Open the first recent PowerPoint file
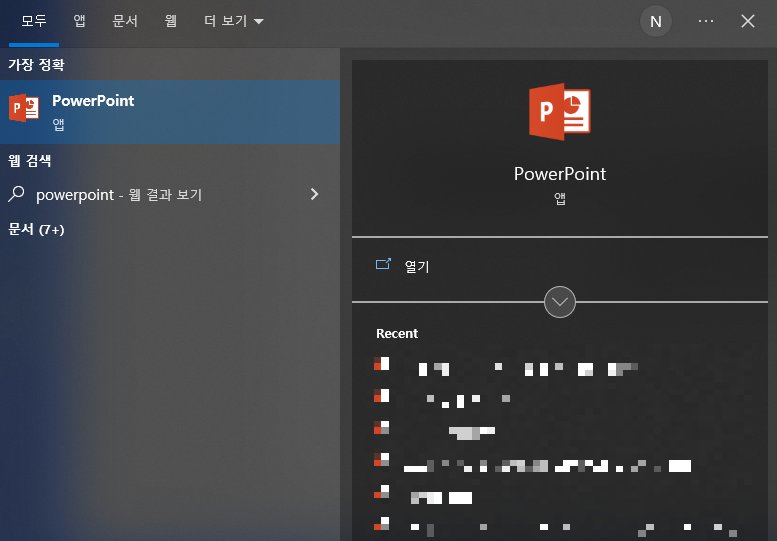The height and width of the screenshot is (541, 777). 559,367
